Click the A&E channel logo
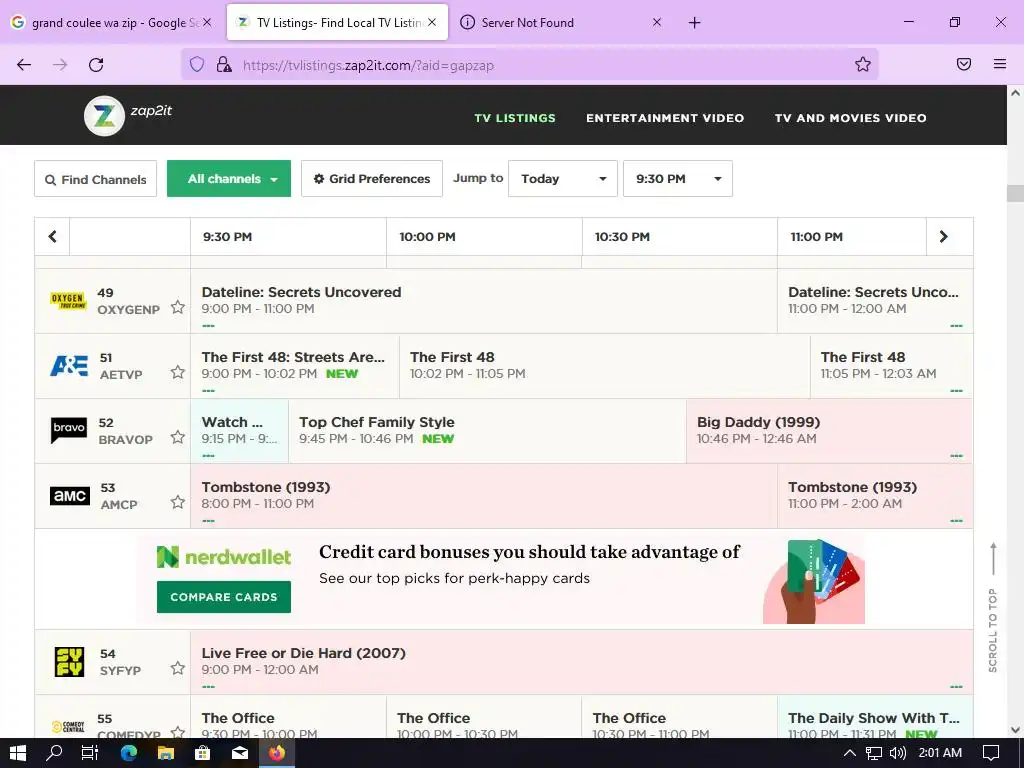The height and width of the screenshot is (768, 1024). 69,366
